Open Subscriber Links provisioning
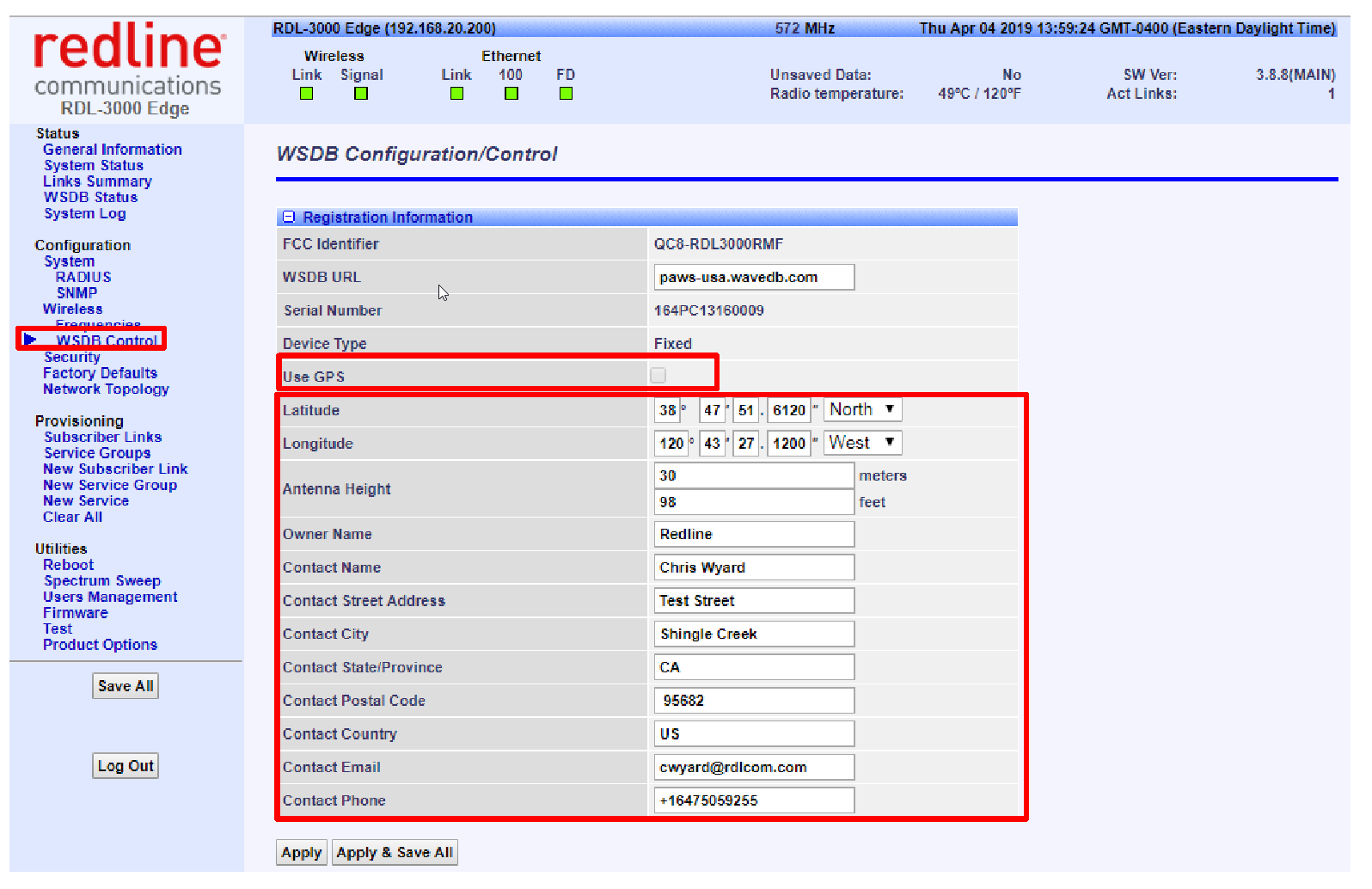This screenshot has width=1372, height=889. tap(103, 438)
